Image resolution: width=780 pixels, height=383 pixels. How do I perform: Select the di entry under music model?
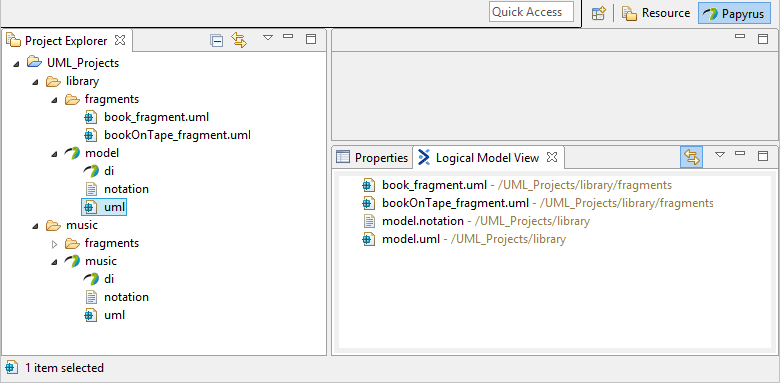tap(109, 279)
